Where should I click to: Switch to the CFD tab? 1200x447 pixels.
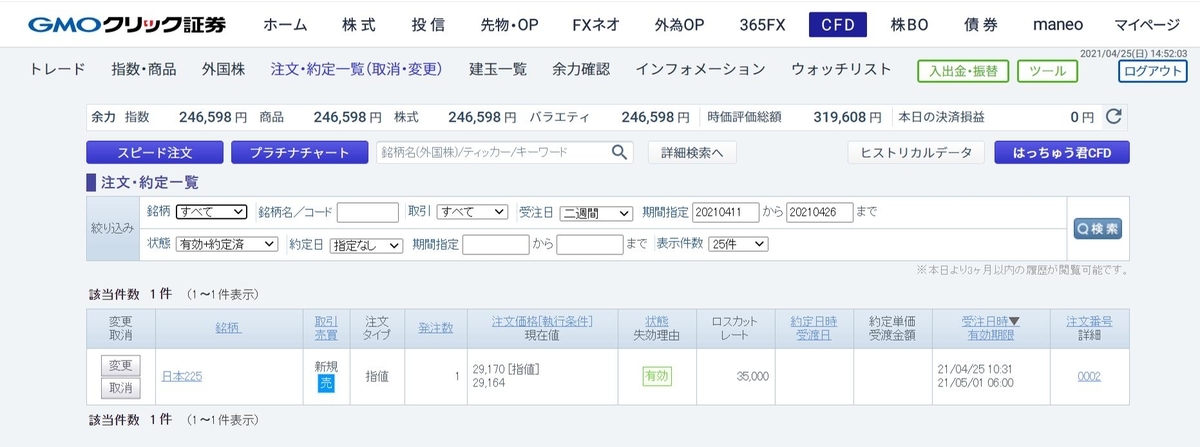click(x=837, y=25)
